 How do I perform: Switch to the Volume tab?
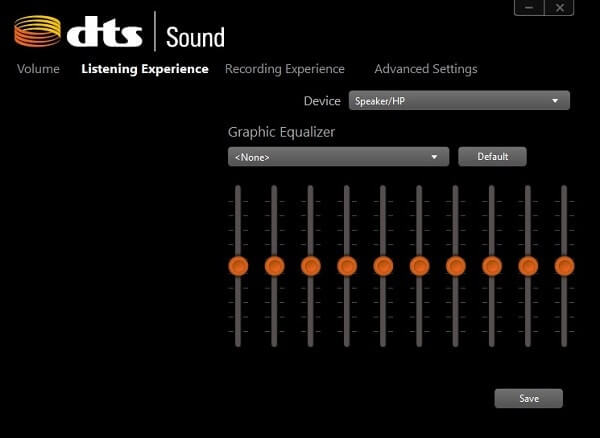pyautogui.click(x=38, y=69)
